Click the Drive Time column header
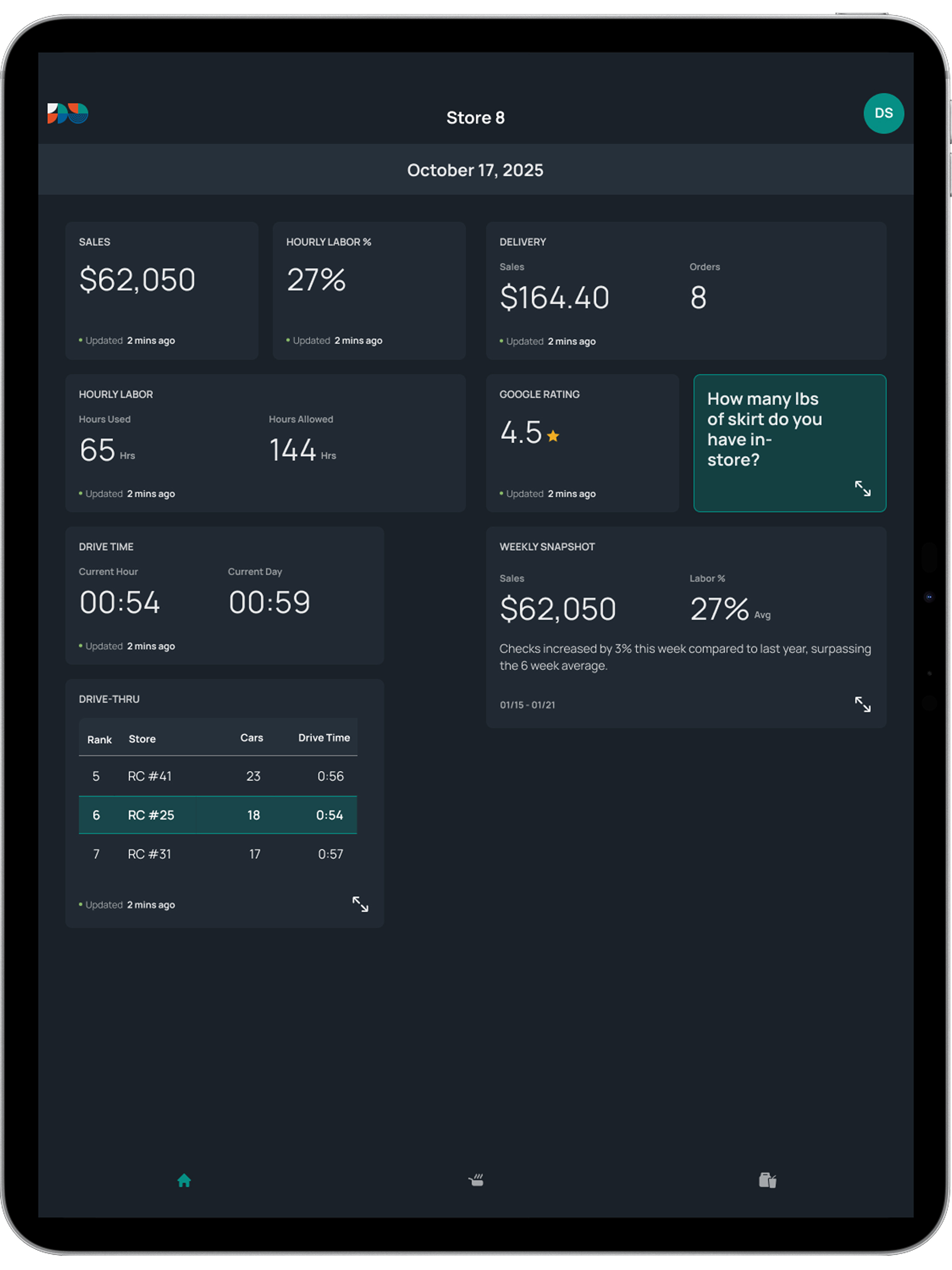The width and height of the screenshot is (952, 1270). coord(324,738)
